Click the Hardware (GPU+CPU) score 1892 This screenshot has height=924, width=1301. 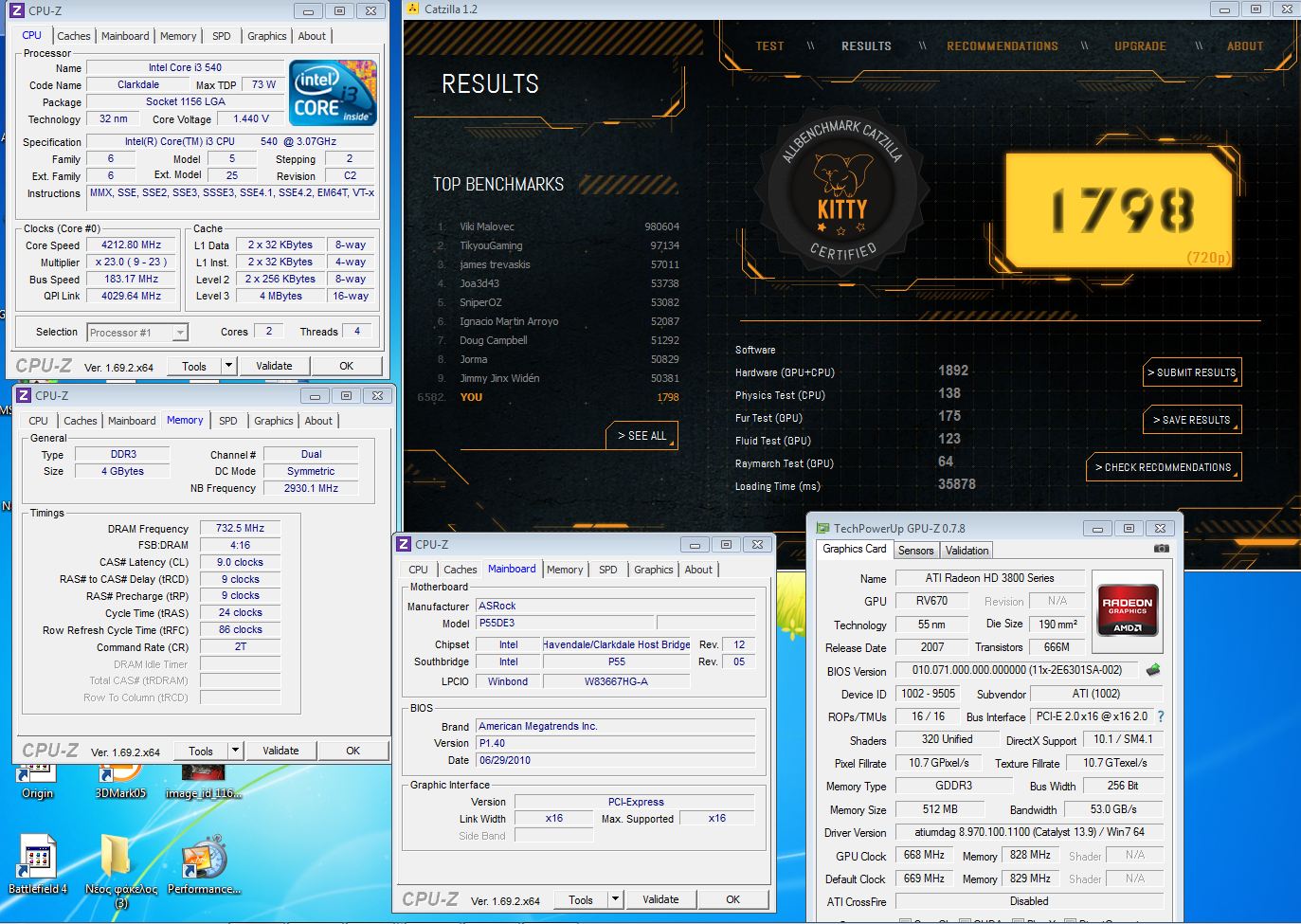tap(953, 371)
